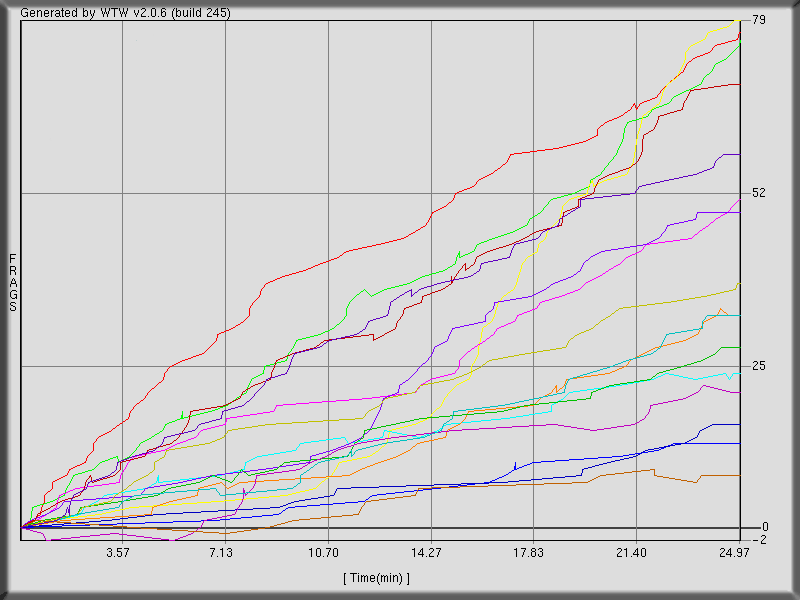Click the 24.97 time tick label
800x600 pixels.
(736, 553)
